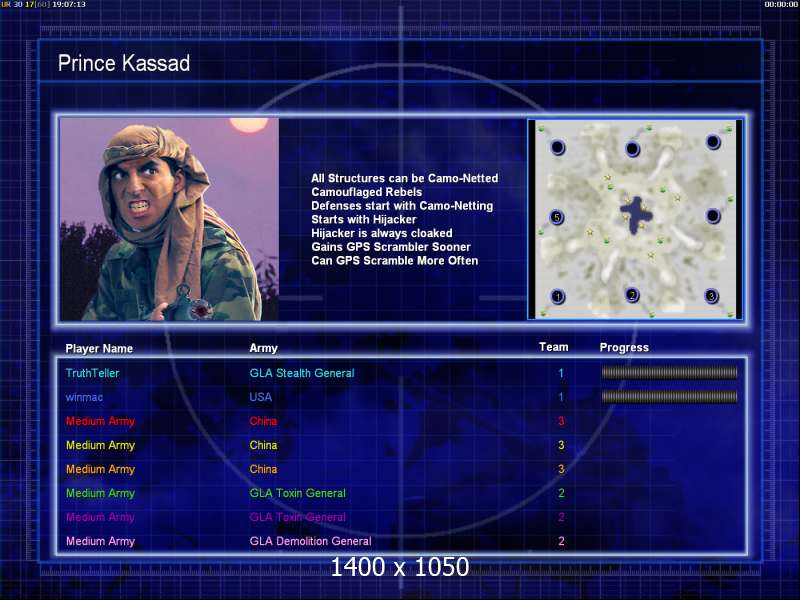Click 'Can GPS Scramble More Often' line
800x600 pixels.
point(394,261)
